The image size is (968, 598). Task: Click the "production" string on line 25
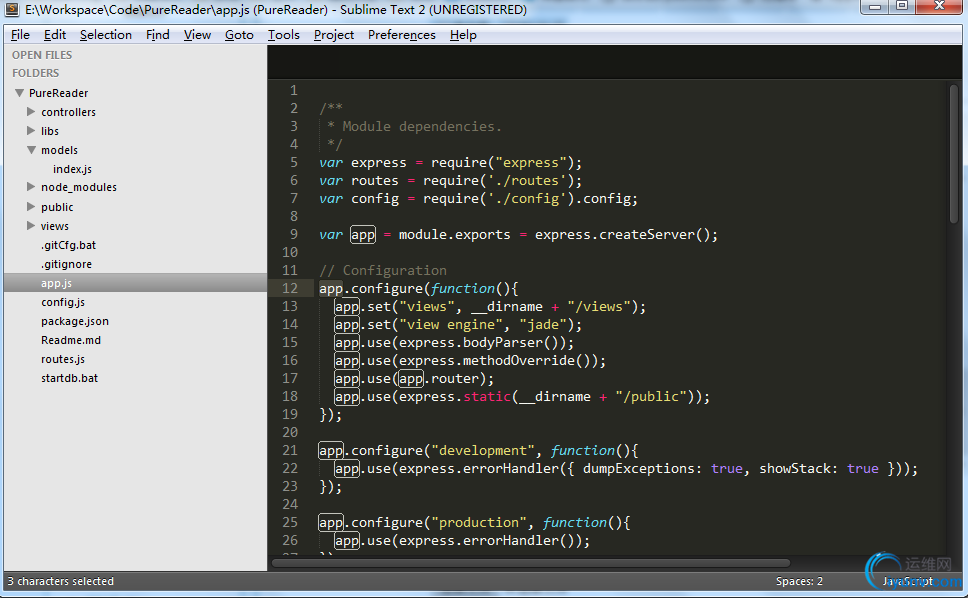point(478,523)
